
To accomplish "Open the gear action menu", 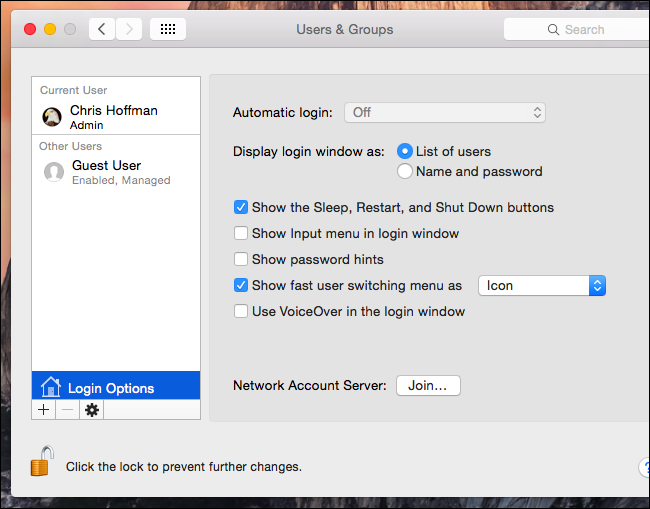I will (x=92, y=410).
